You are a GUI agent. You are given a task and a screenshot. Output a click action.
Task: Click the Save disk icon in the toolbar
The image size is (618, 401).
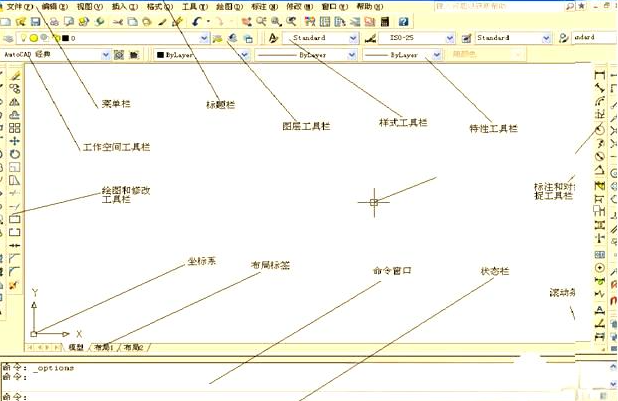click(36, 21)
